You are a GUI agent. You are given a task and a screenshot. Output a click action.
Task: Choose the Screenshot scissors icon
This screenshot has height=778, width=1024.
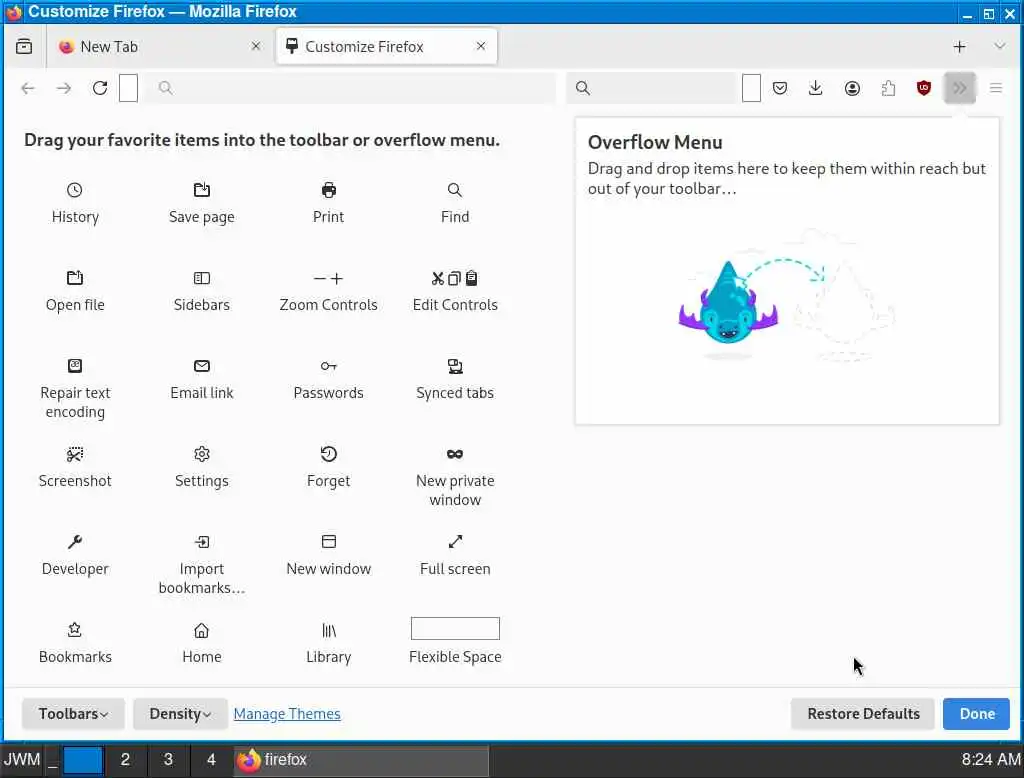(x=75, y=454)
